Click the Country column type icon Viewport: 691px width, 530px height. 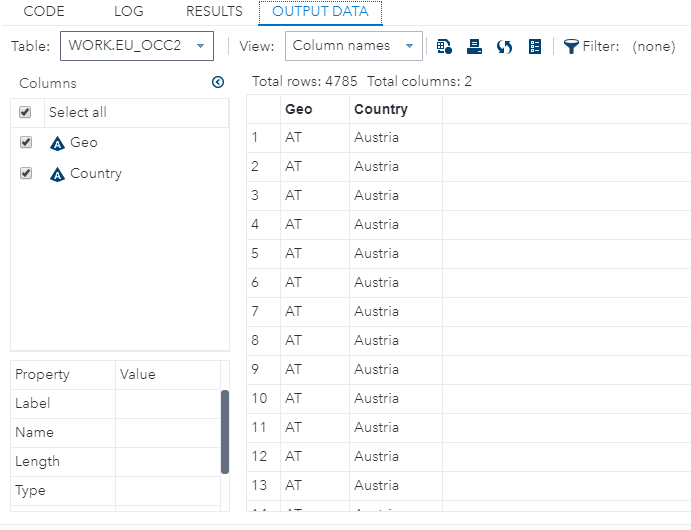tap(57, 174)
